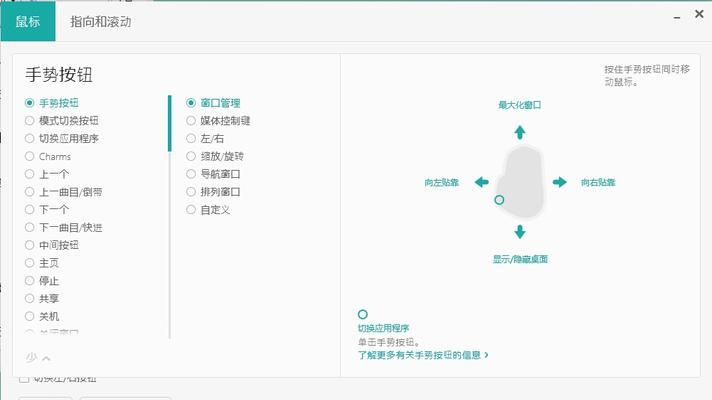Click the 显示/隐藏桌面 gesture label
The image size is (712, 400).
[x=520, y=259]
